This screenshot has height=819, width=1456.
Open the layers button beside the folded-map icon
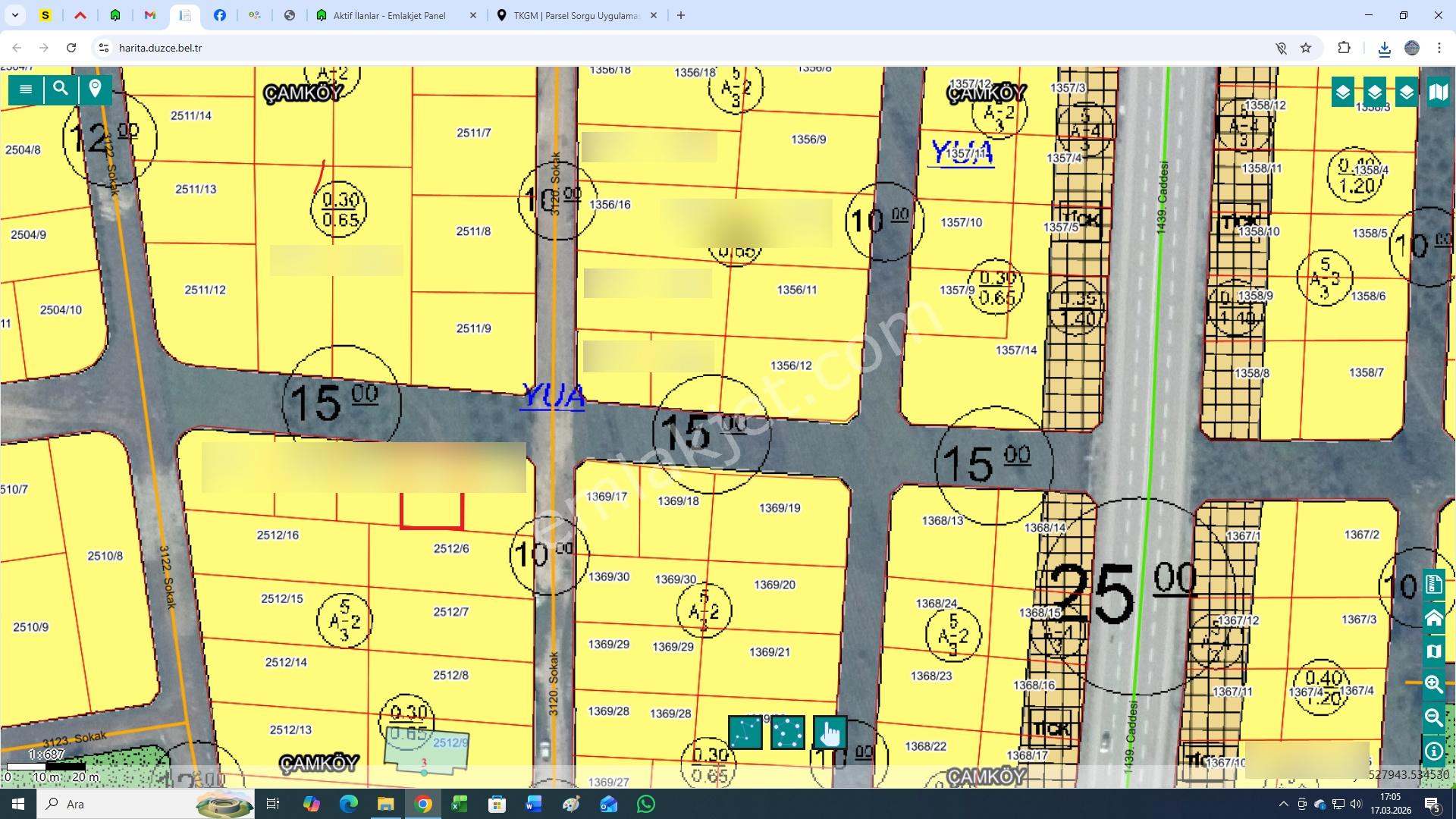1407,93
